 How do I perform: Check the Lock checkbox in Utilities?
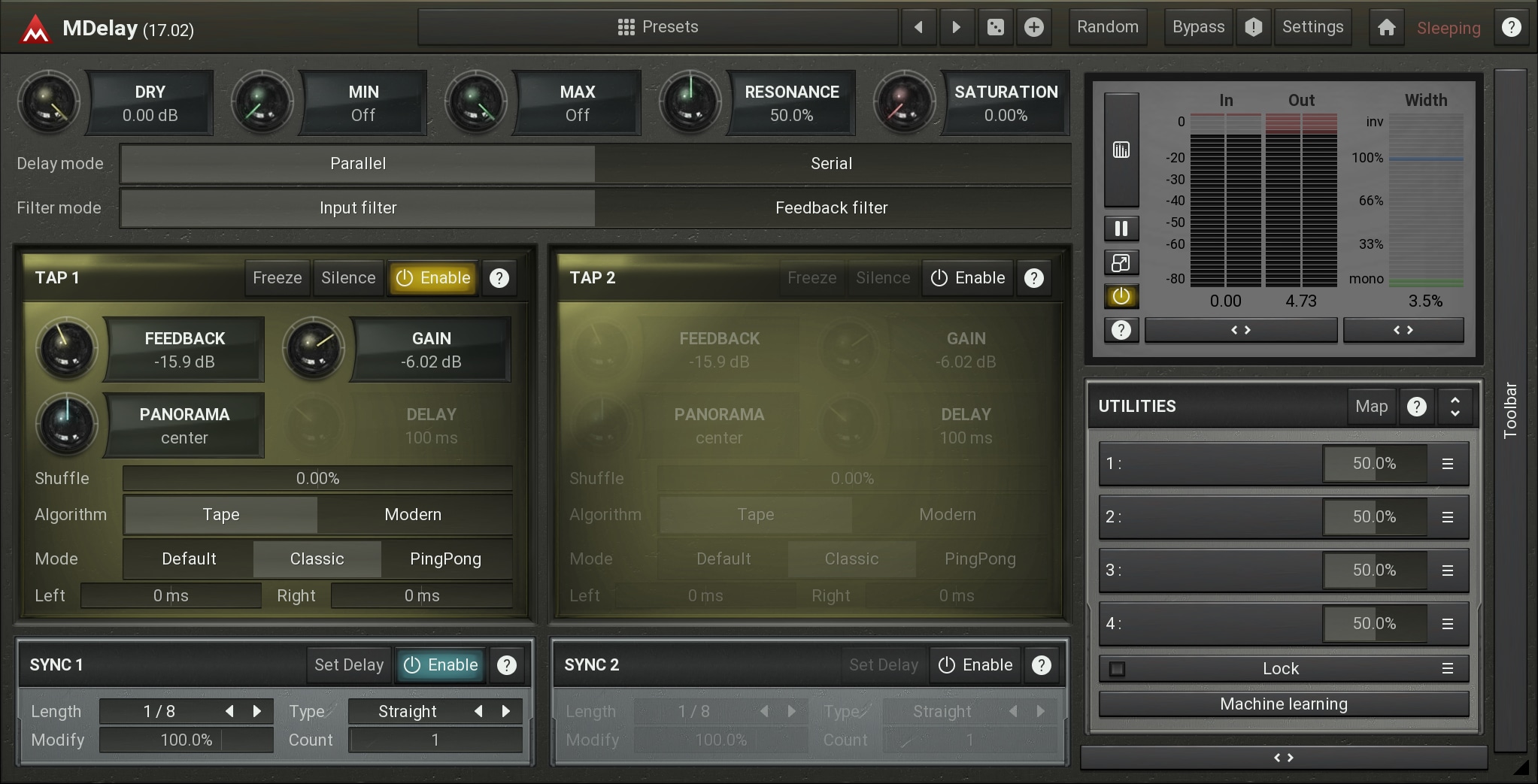1118,668
